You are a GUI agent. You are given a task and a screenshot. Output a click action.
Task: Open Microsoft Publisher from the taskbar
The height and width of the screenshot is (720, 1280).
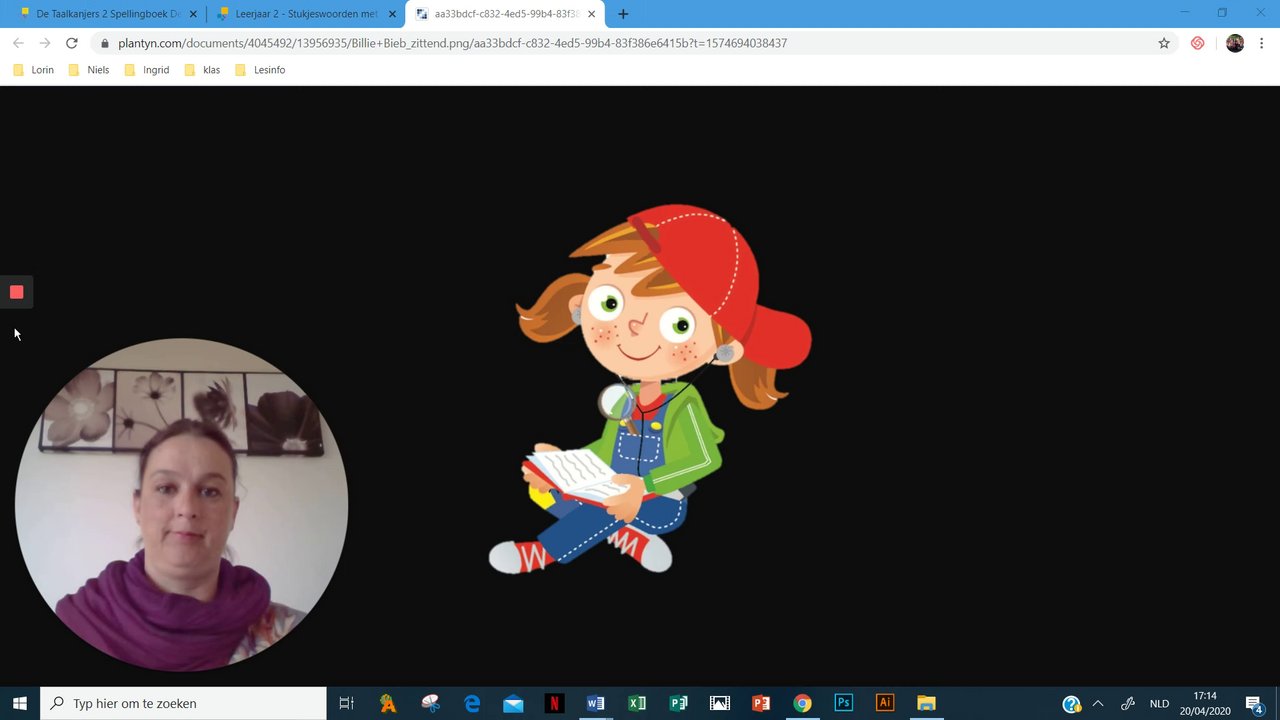[x=678, y=703]
